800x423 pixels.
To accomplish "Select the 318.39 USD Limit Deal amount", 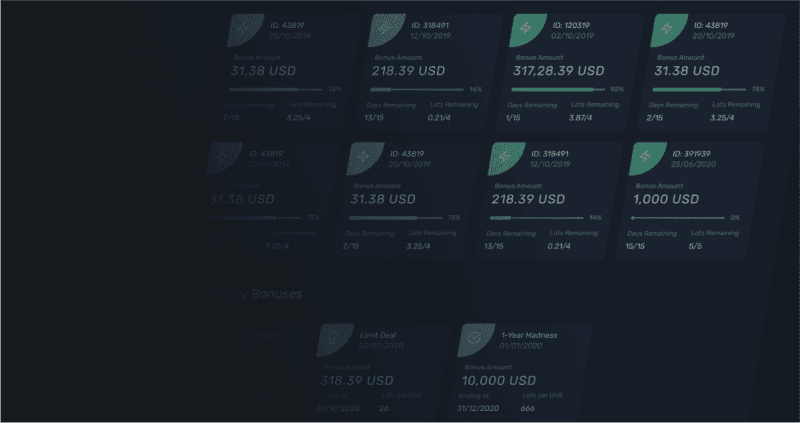I will pyautogui.click(x=357, y=381).
